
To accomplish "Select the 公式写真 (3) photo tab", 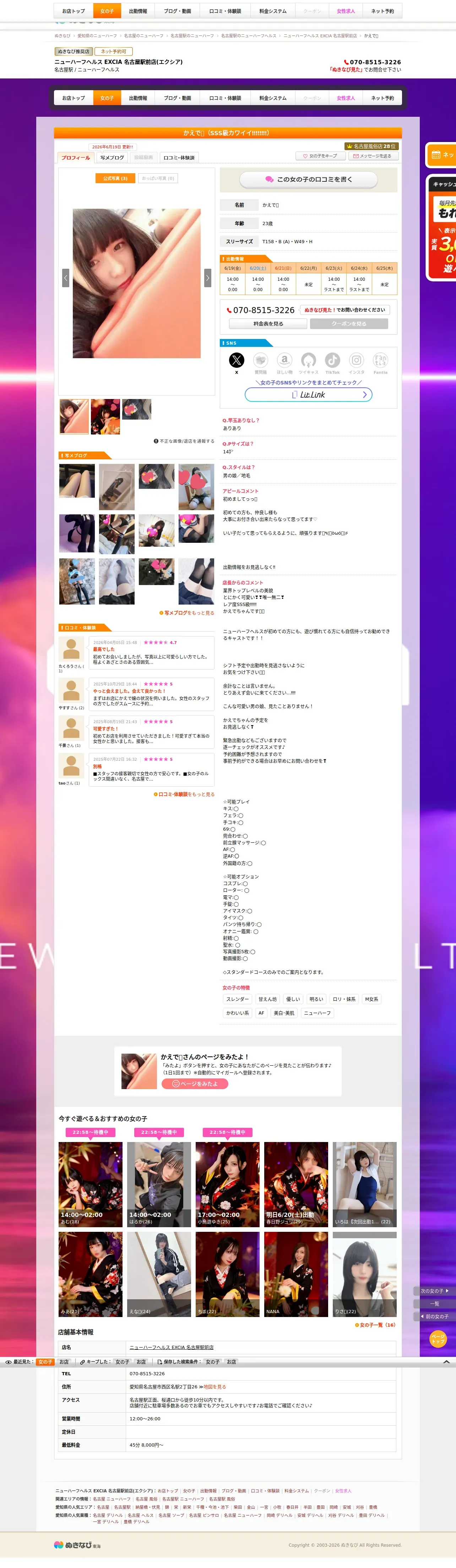I will (115, 178).
